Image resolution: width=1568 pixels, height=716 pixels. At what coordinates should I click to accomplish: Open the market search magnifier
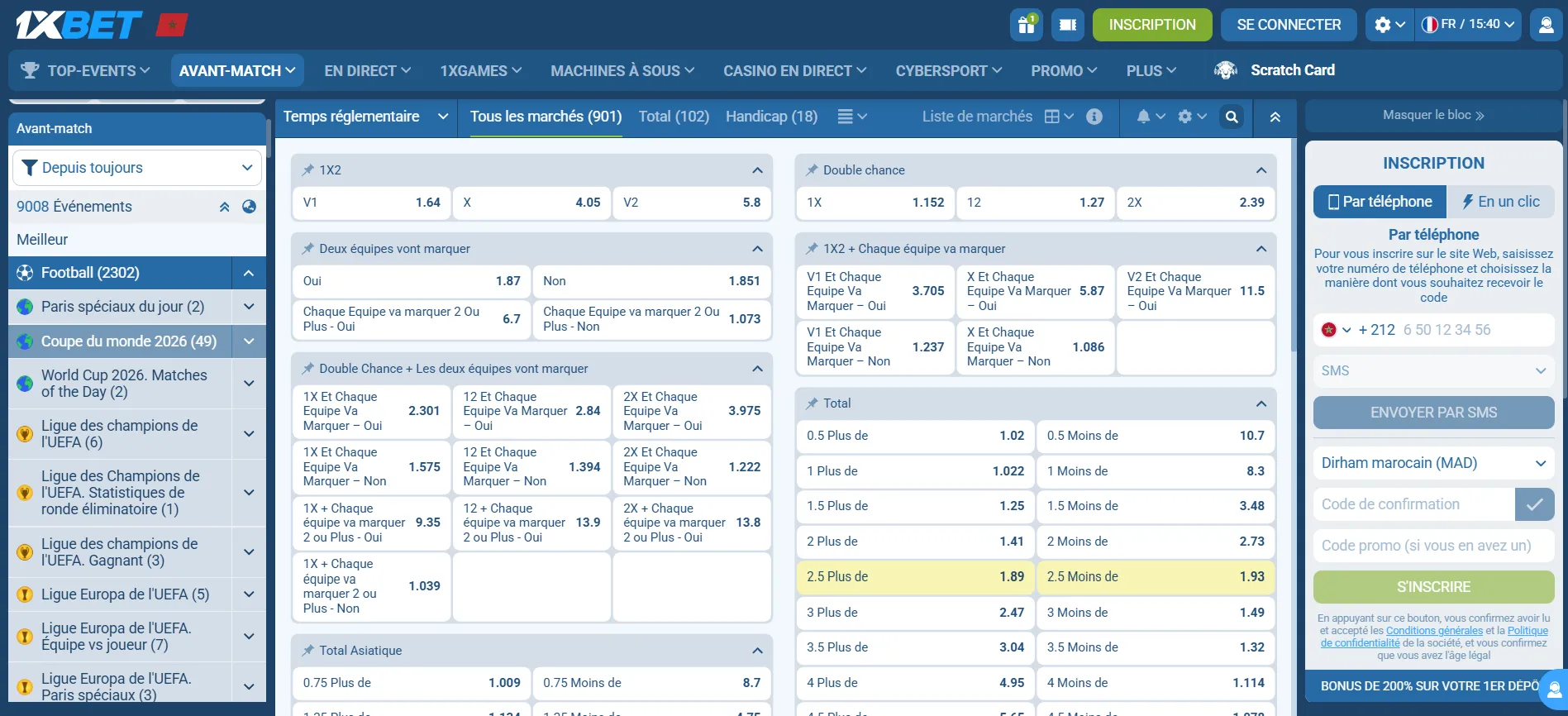coord(1232,117)
